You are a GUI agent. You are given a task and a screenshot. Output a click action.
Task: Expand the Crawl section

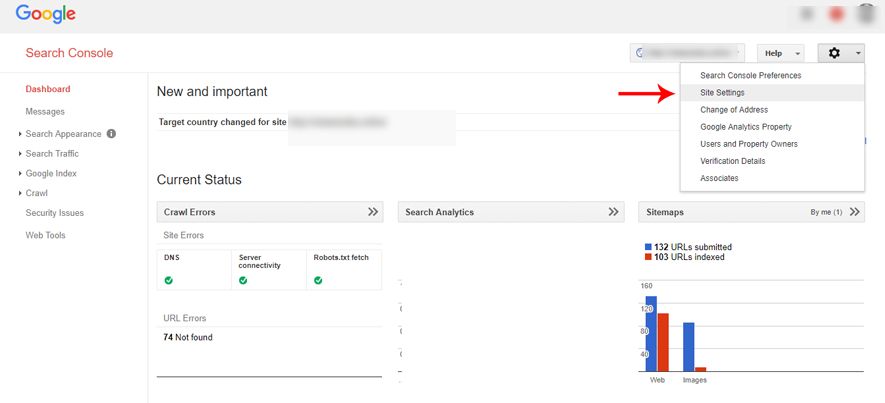pos(21,193)
